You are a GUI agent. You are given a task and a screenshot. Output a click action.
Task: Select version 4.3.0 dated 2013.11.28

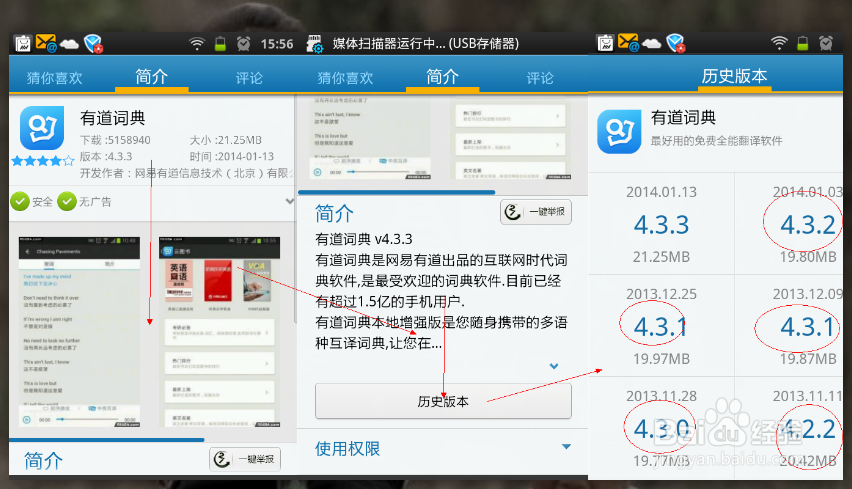661,429
